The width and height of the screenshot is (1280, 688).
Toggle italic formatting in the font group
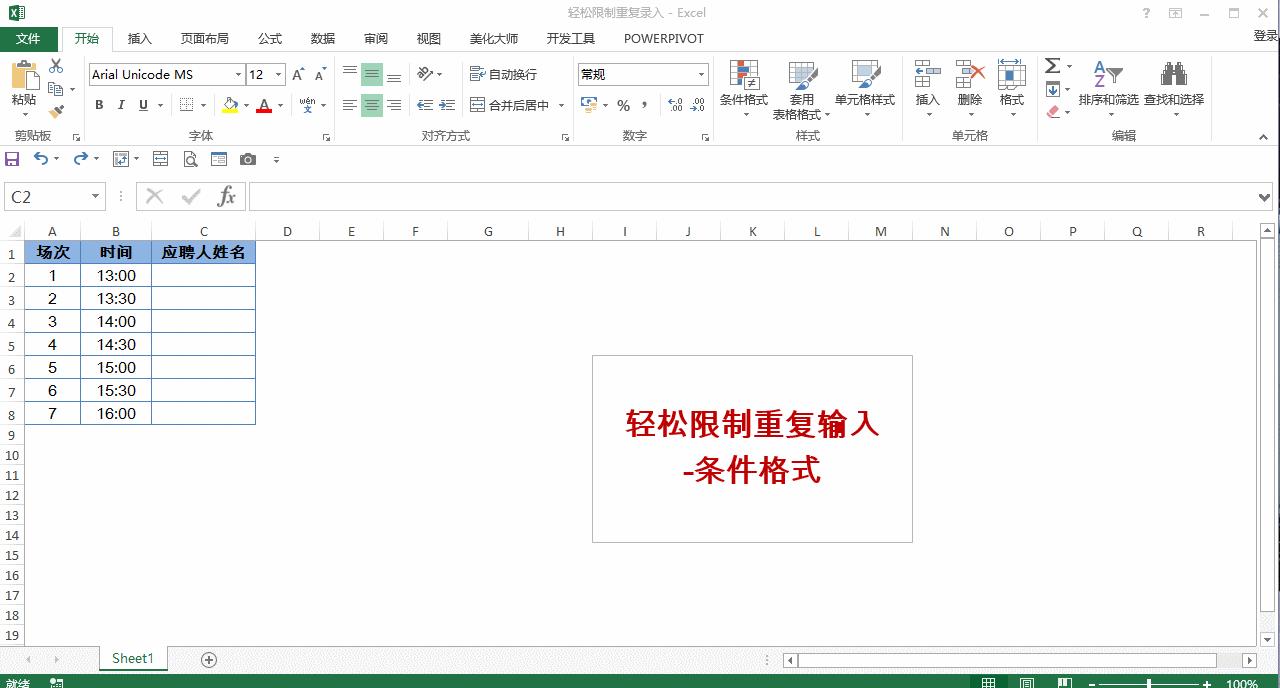120,104
